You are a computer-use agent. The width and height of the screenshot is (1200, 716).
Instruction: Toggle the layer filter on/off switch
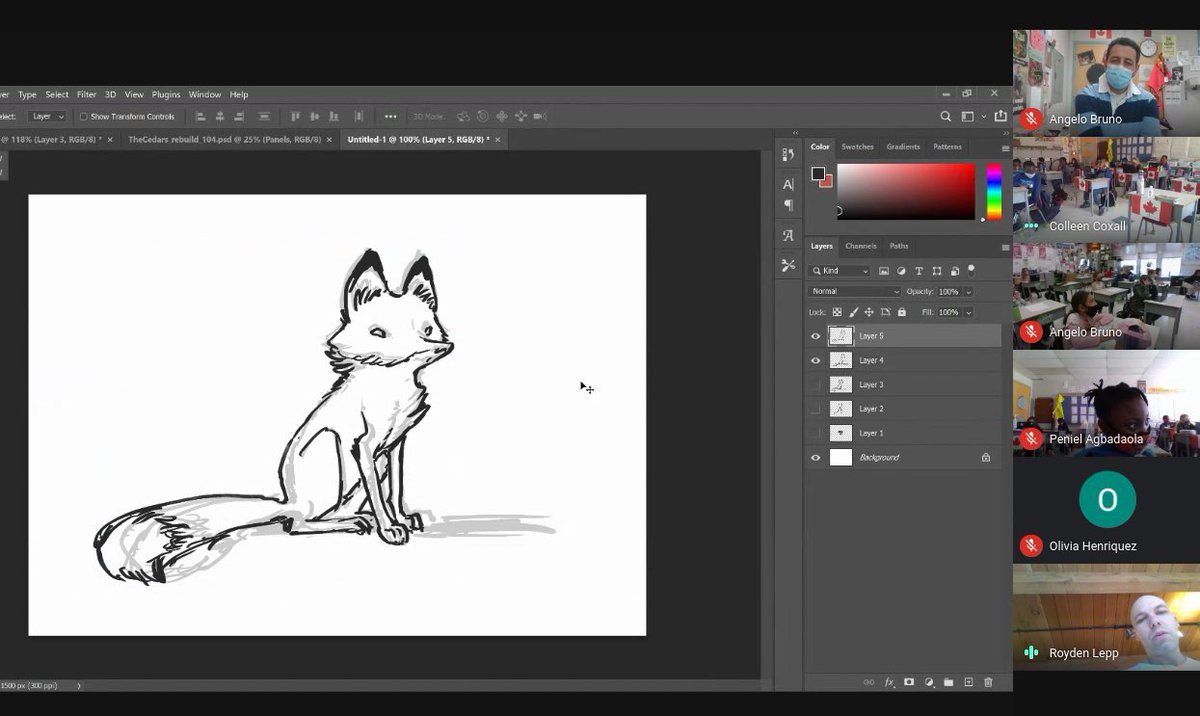point(971,269)
